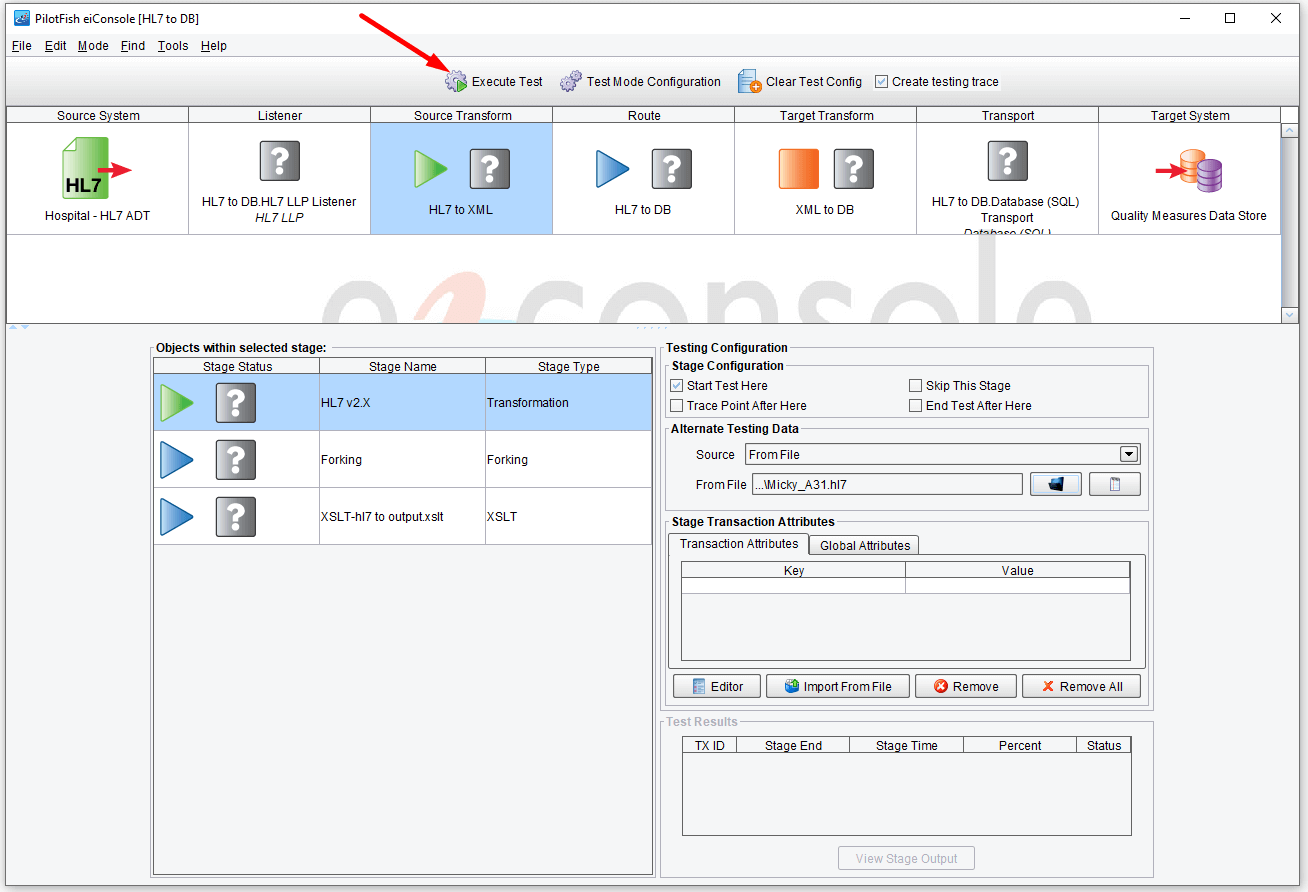Click blue play arrow in XSLT row
The height and width of the screenshot is (892, 1308).
coord(177,517)
